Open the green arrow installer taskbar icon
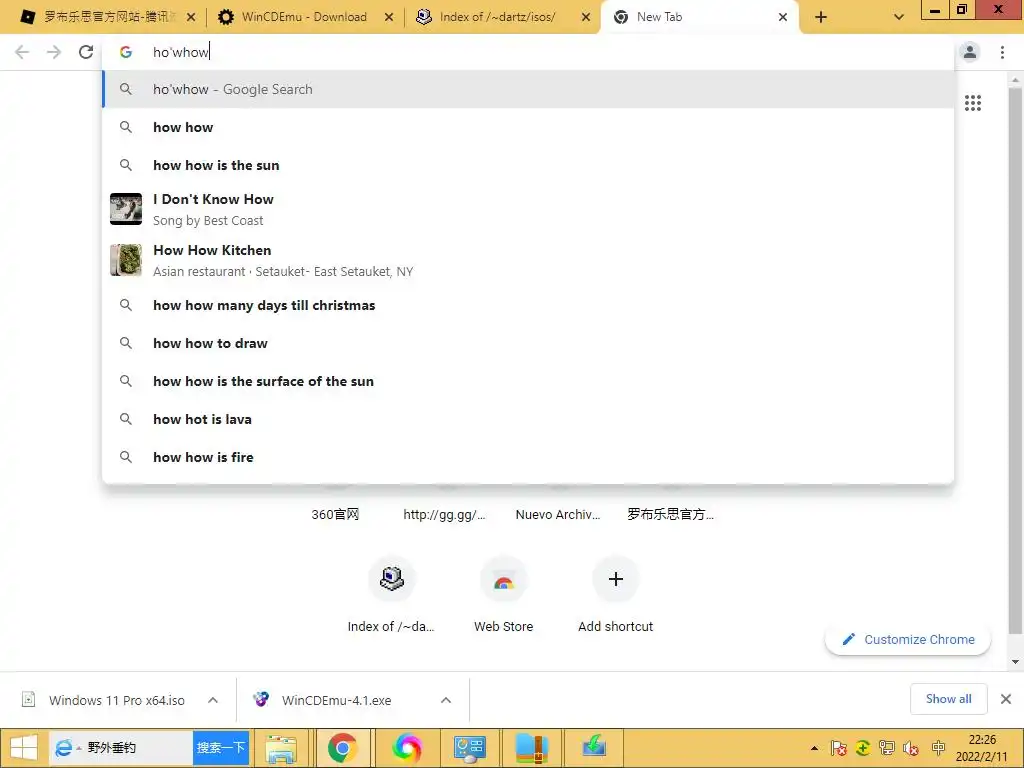1024x768 pixels. click(x=594, y=748)
